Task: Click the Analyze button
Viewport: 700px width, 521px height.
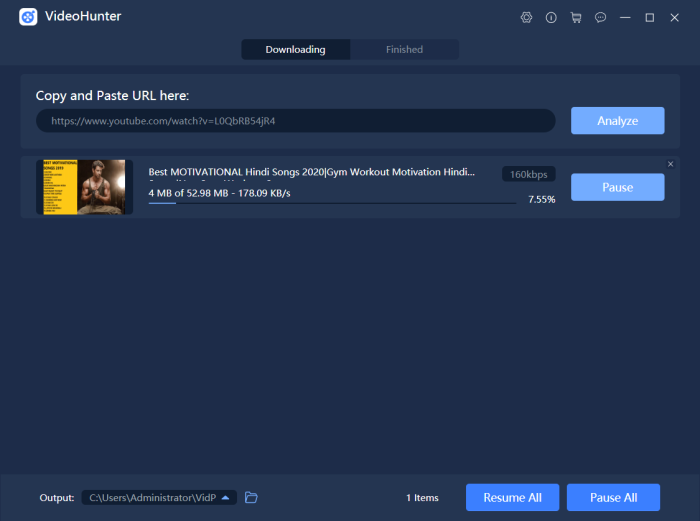Action: pyautogui.click(x=617, y=121)
